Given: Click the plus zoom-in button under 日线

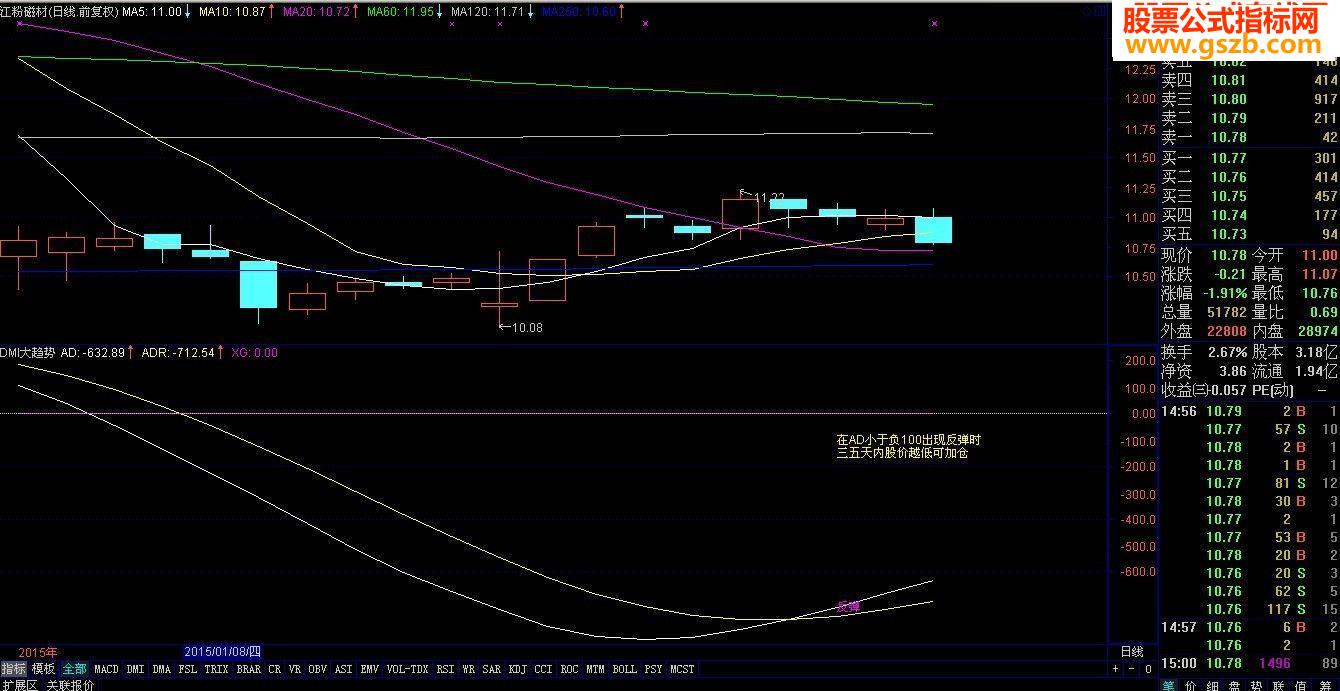Looking at the screenshot, I should click(x=1116, y=669).
